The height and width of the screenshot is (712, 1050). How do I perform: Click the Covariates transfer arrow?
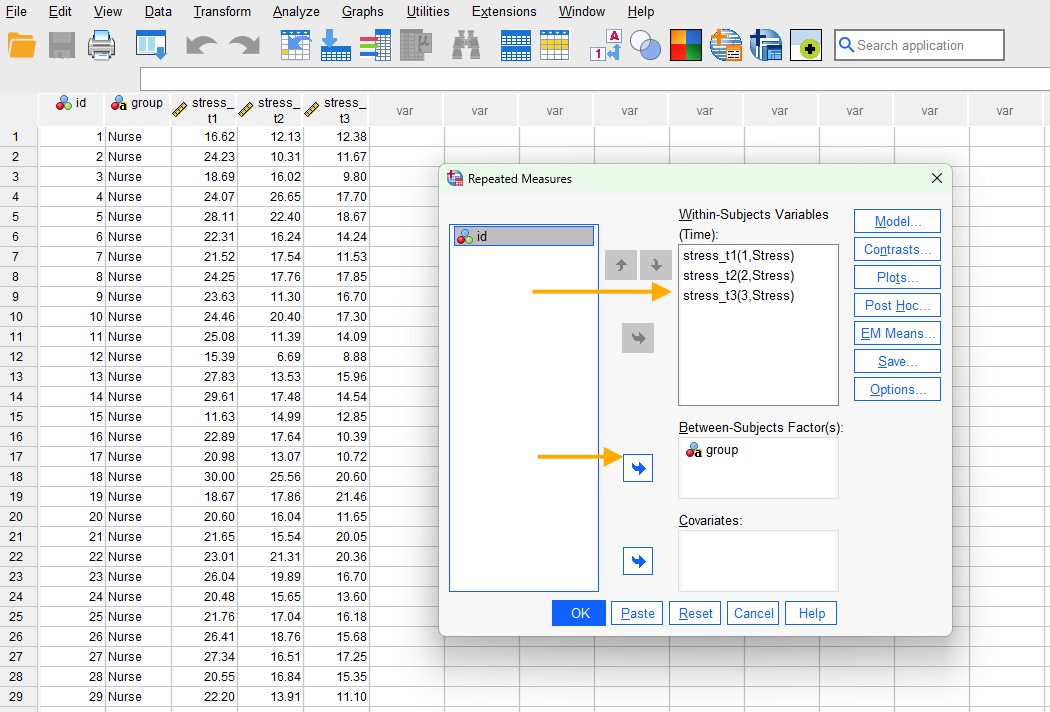tap(638, 561)
